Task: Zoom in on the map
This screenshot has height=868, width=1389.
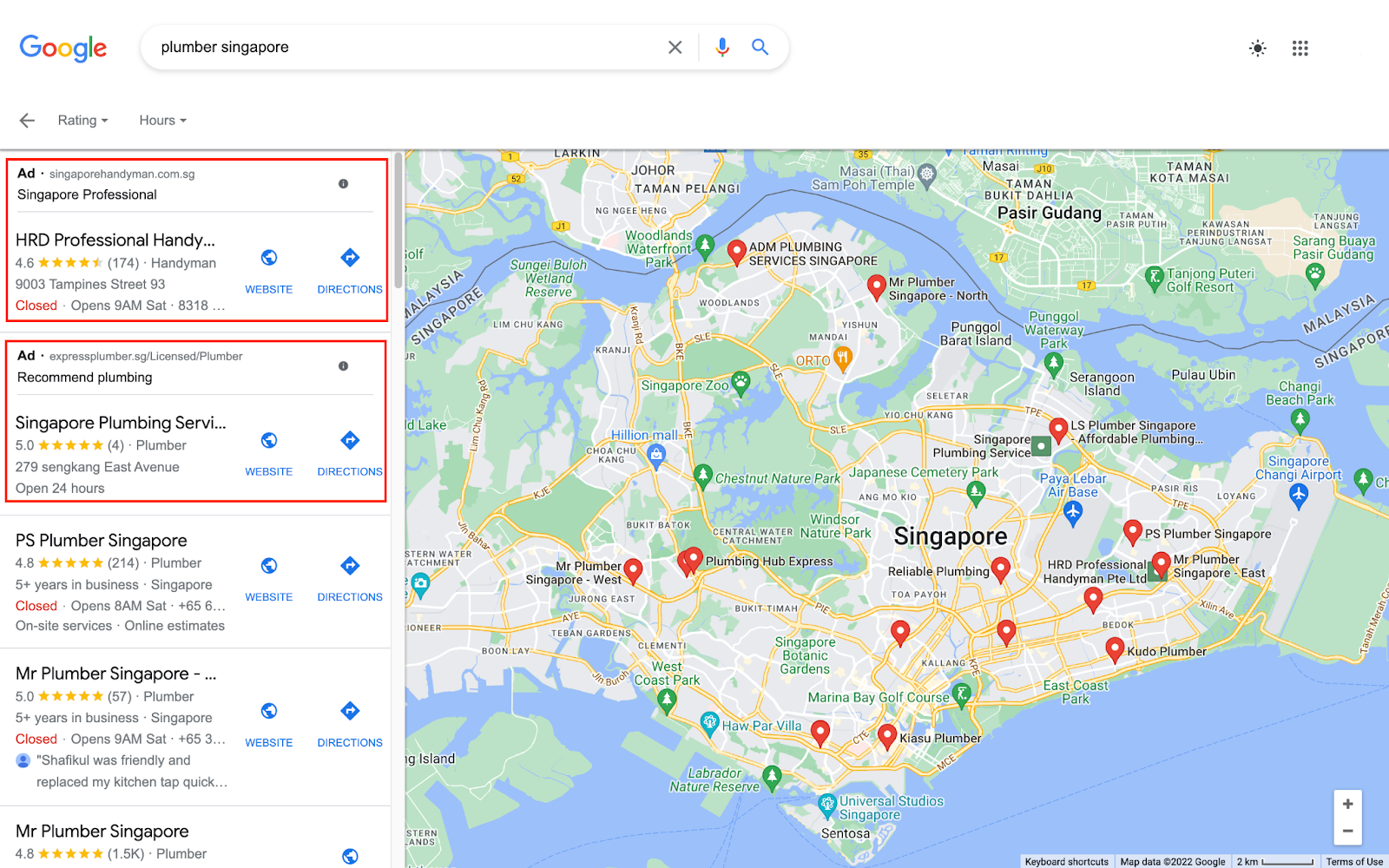Action: click(x=1347, y=804)
